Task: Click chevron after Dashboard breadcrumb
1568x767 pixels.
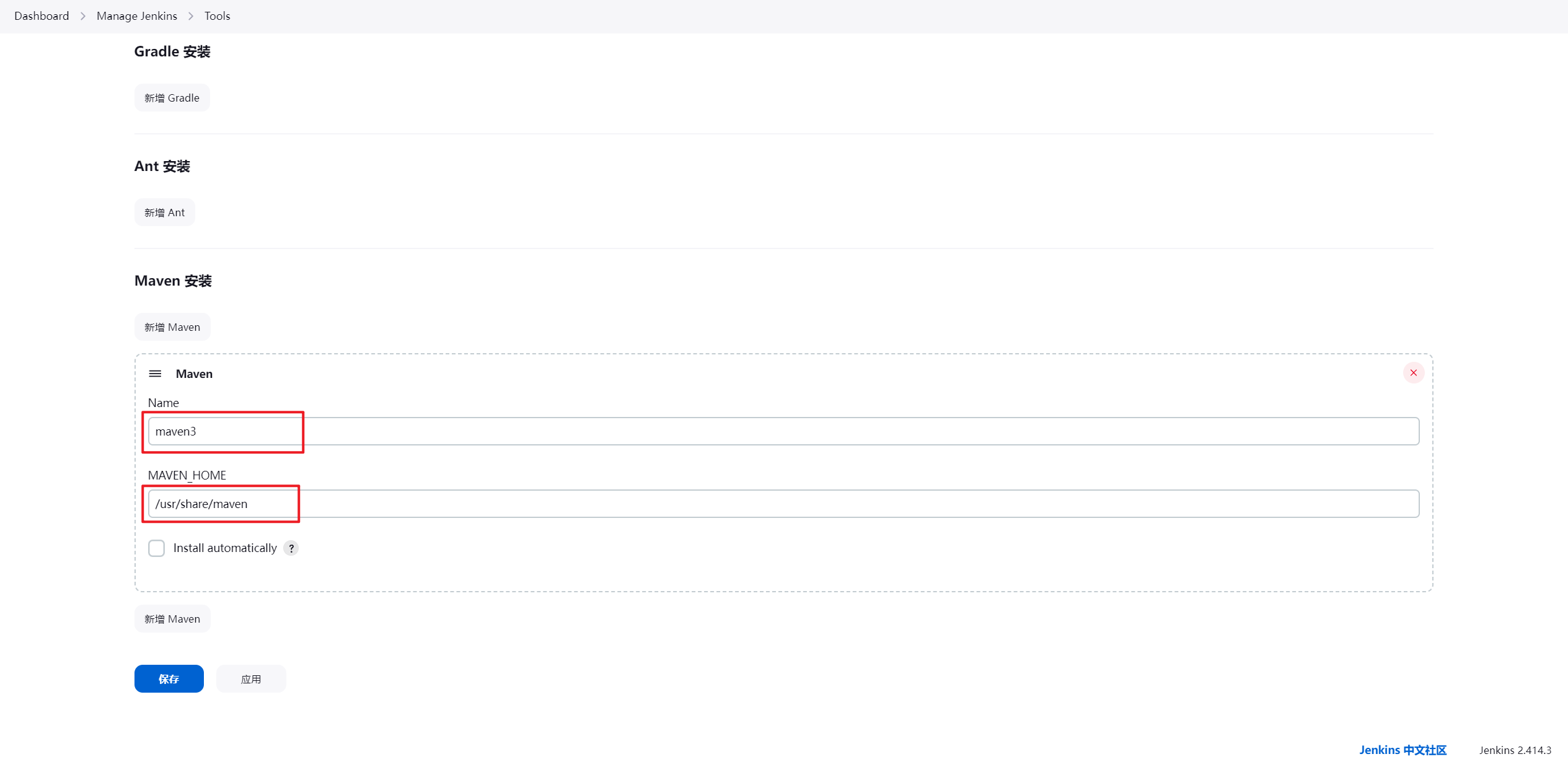Action: click(x=83, y=16)
